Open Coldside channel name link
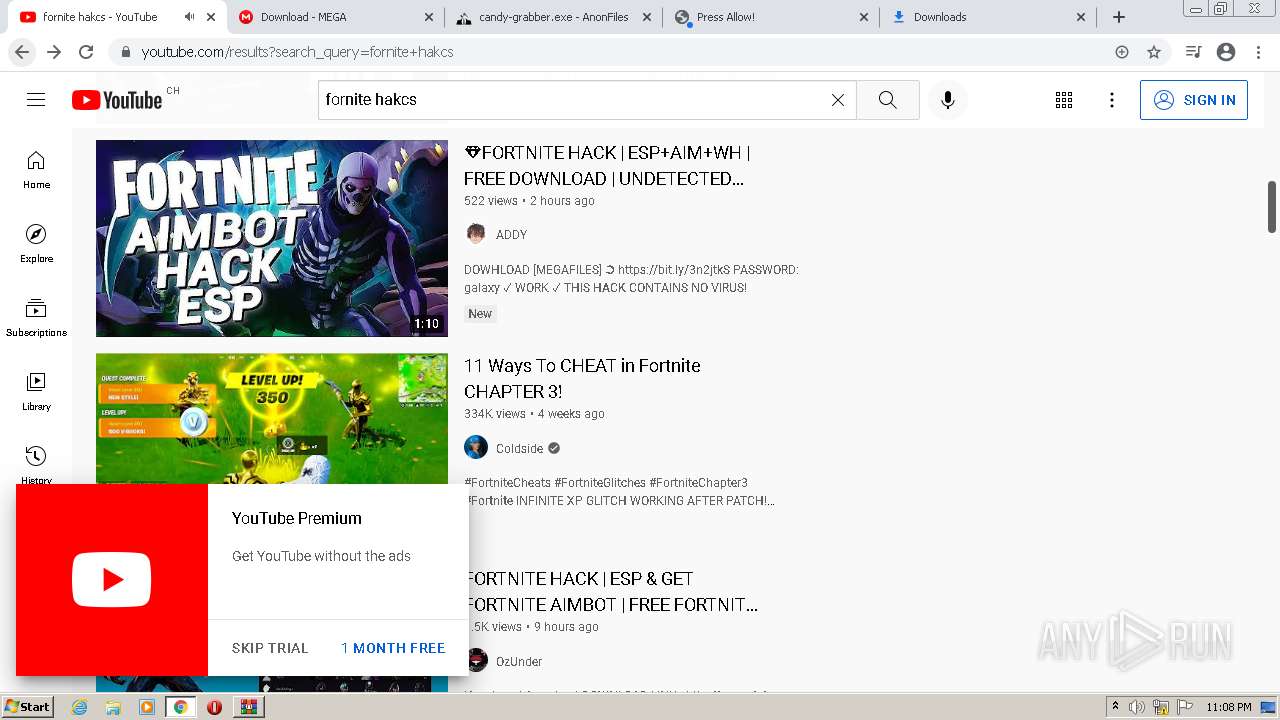 (x=520, y=449)
